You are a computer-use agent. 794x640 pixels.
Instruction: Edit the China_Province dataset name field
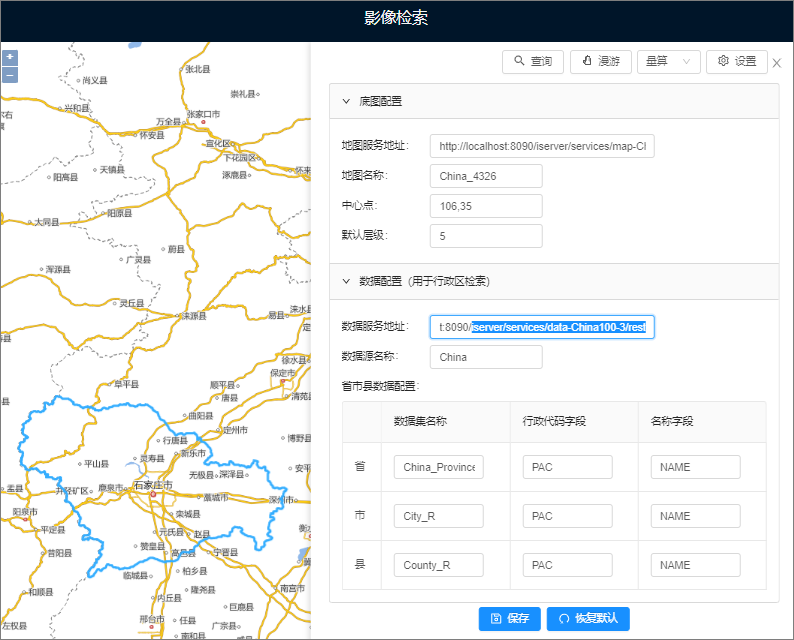(x=439, y=467)
